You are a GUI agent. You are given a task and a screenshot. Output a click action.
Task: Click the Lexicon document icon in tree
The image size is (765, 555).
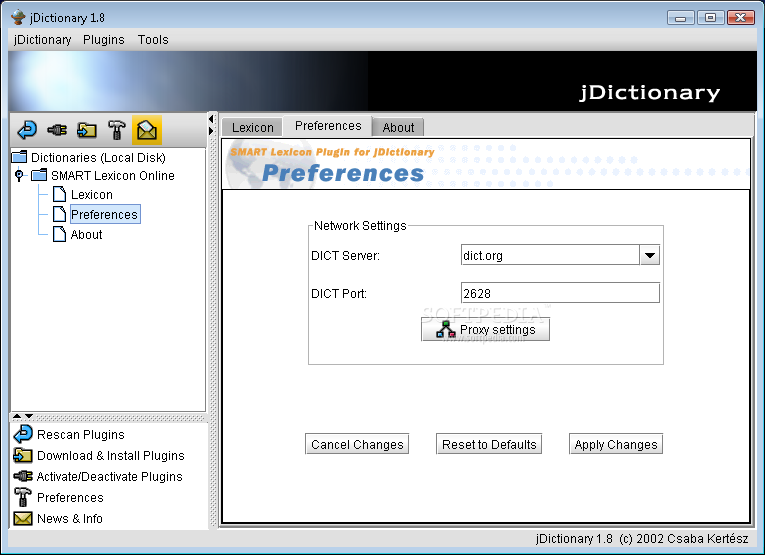[60, 194]
